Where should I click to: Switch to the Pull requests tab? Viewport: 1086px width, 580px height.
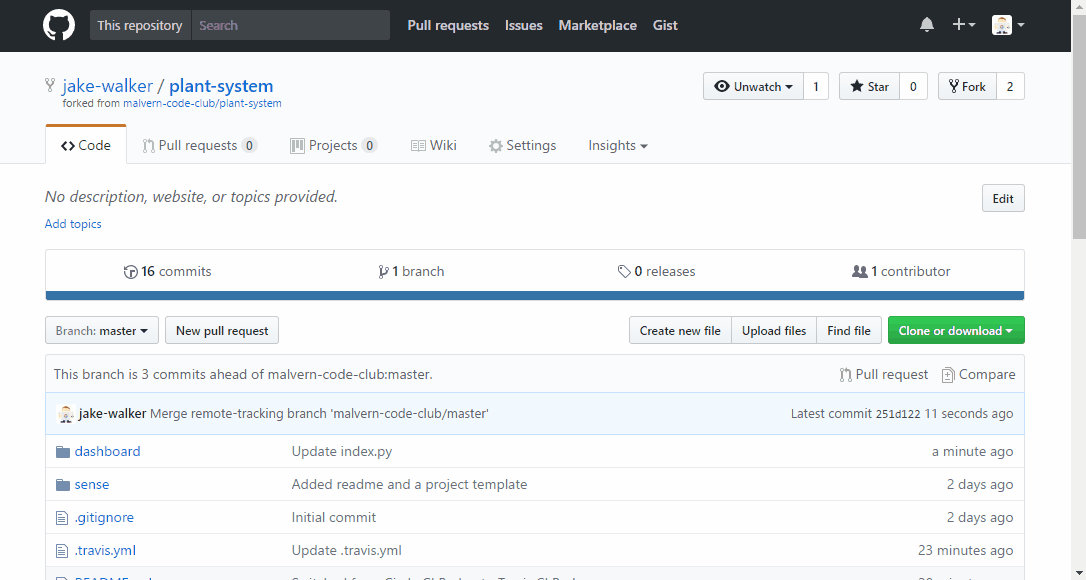(x=199, y=146)
